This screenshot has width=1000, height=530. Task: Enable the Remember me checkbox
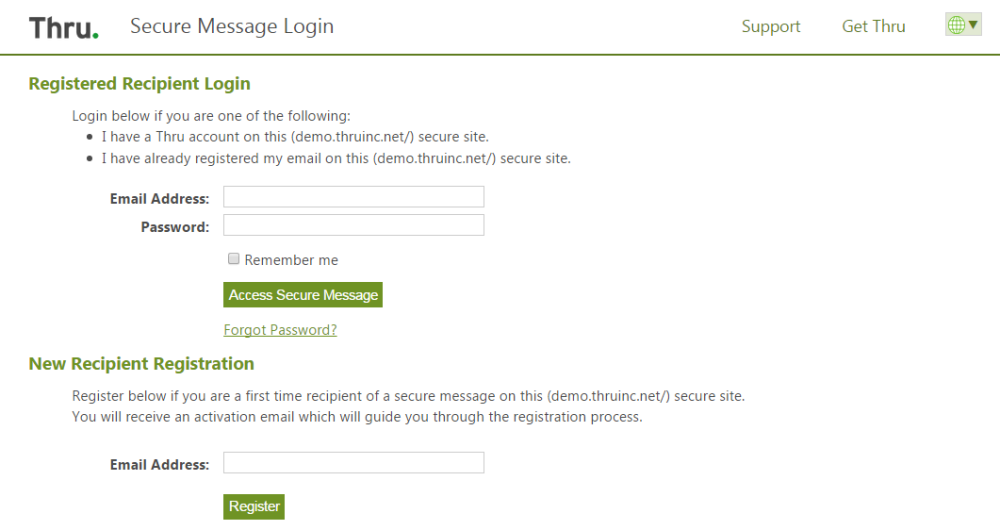coord(233,258)
